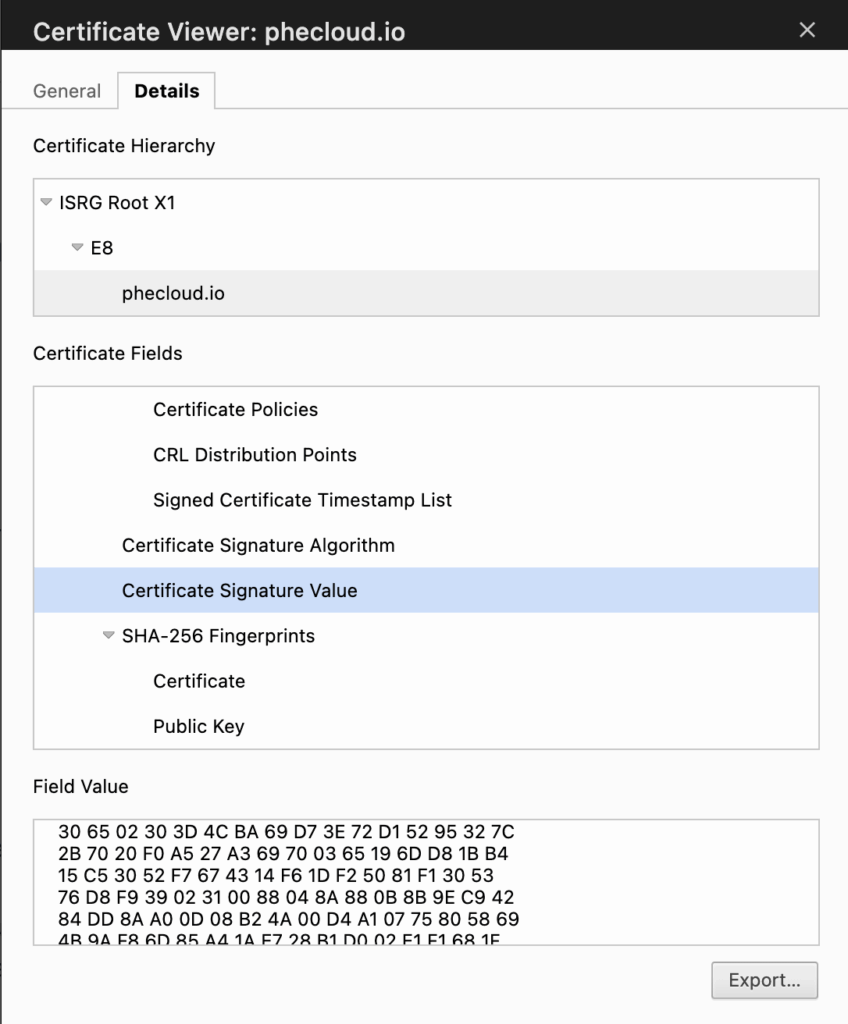Collapse the ISRG Root X1 tree node

pyautogui.click(x=46, y=202)
